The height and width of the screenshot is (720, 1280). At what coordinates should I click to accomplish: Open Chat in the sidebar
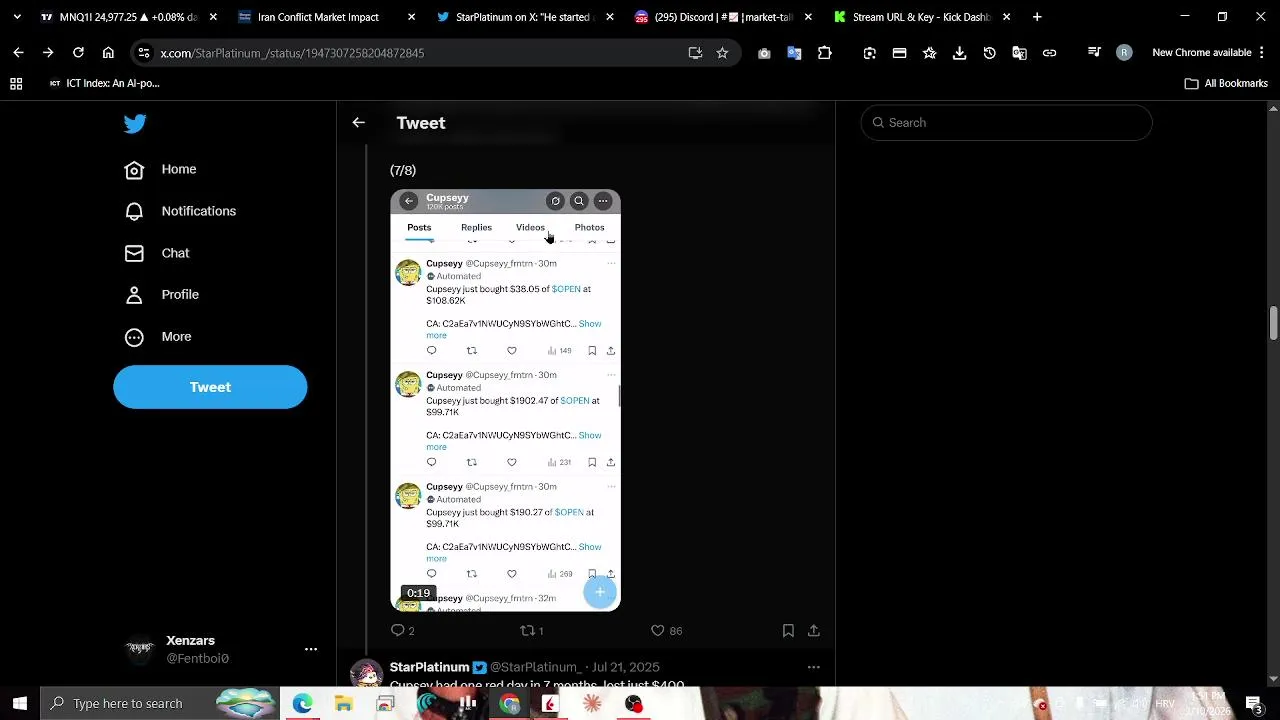point(157,253)
